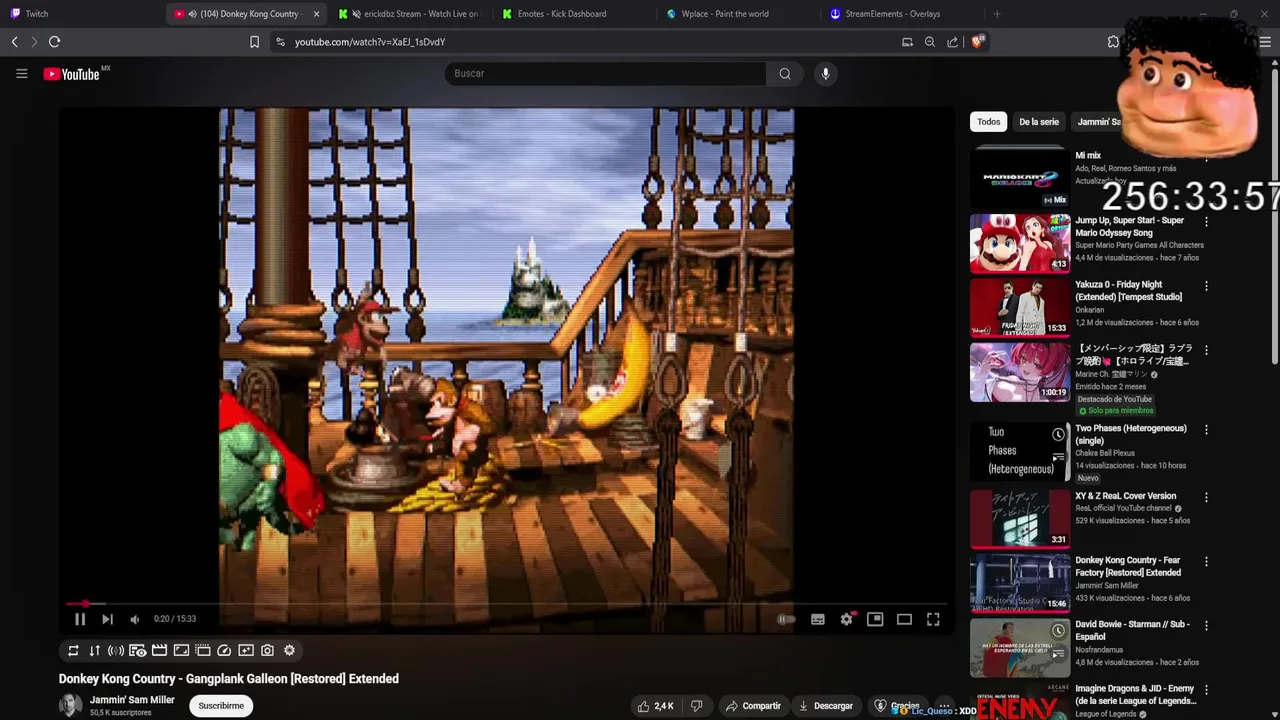Click the search magnifier button
Viewport: 1280px width, 720px height.
point(785,73)
